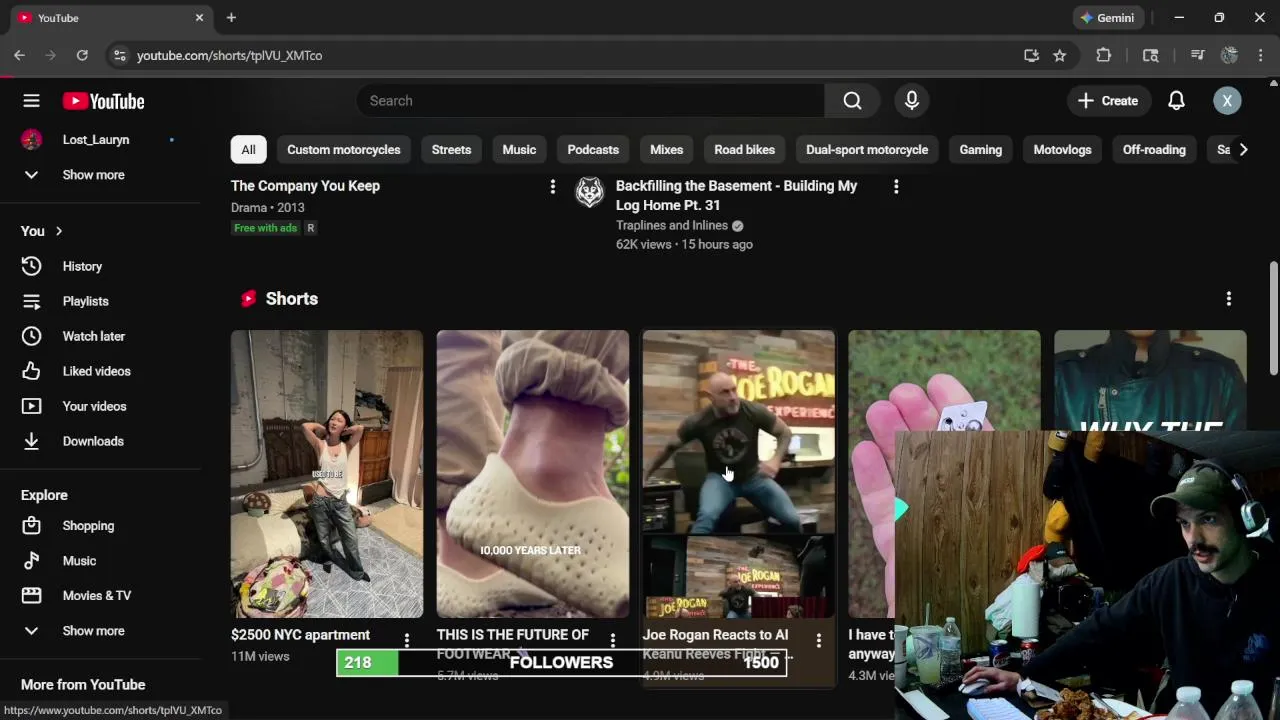Play future of footwear short thumbnail
The image size is (1280, 720).
point(533,474)
